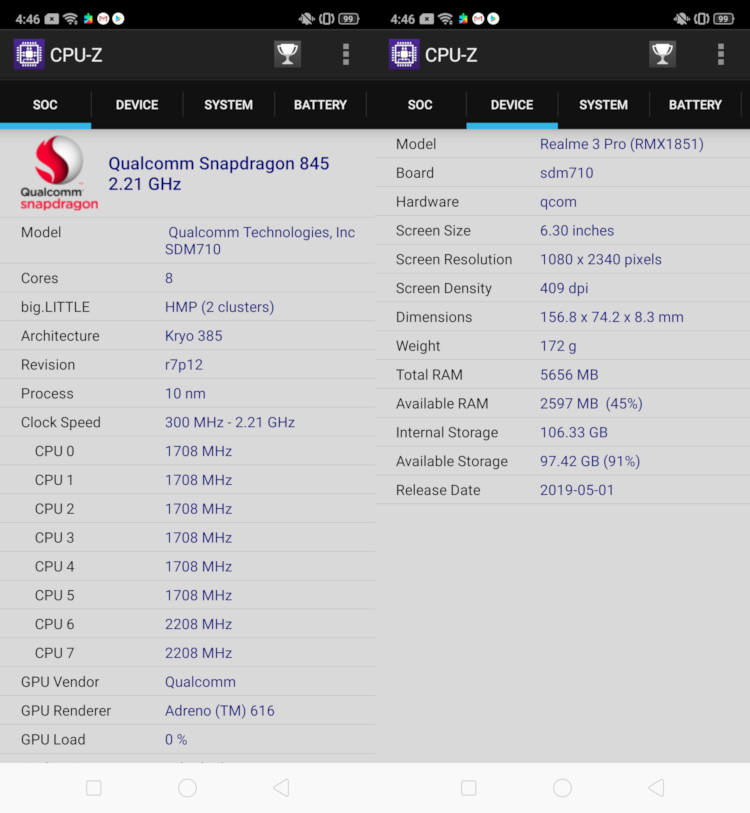750x813 pixels.
Task: Open the three-dot overflow menu in right screen
Action: (721, 54)
